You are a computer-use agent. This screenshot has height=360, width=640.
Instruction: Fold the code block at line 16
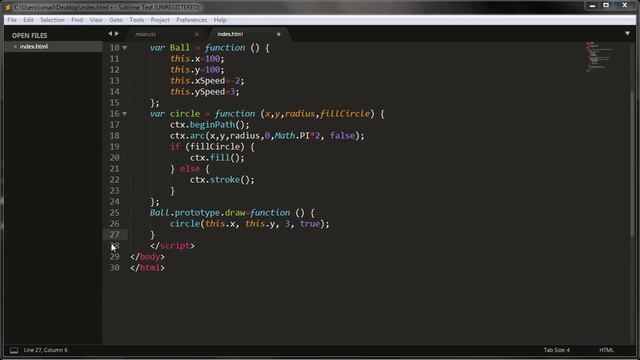124,114
